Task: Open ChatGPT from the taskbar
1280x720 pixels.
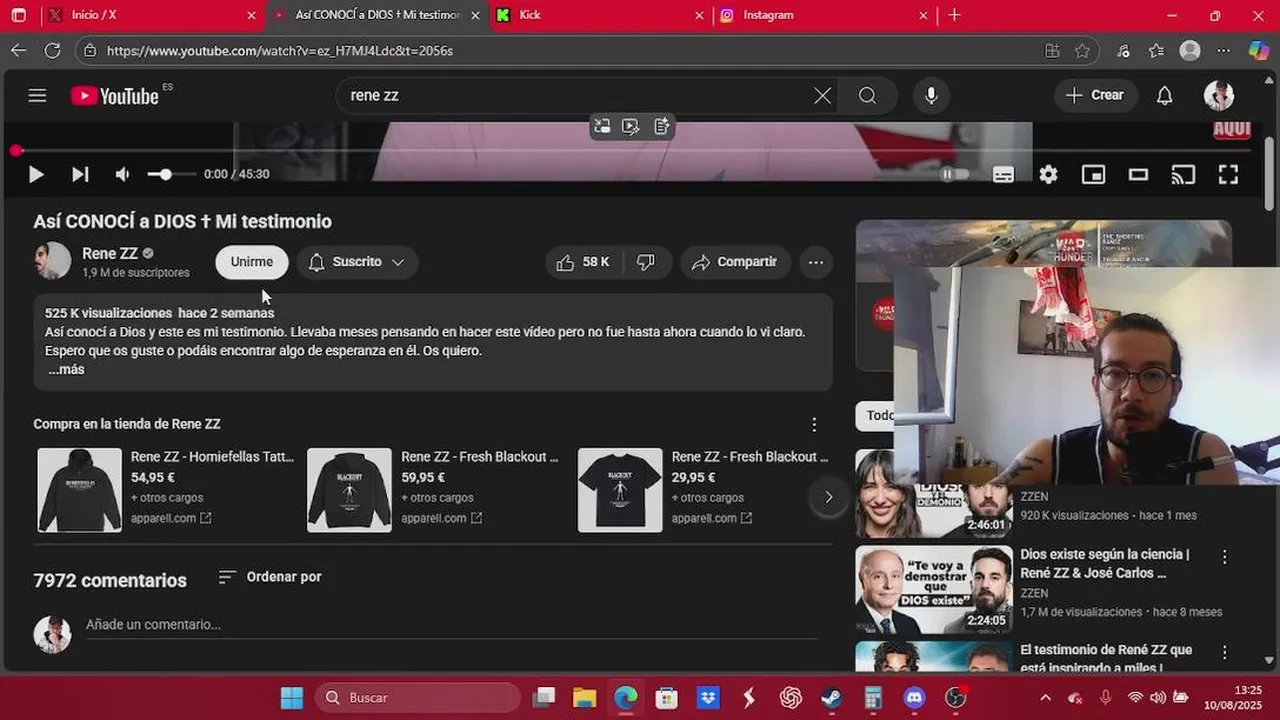Action: (x=790, y=697)
